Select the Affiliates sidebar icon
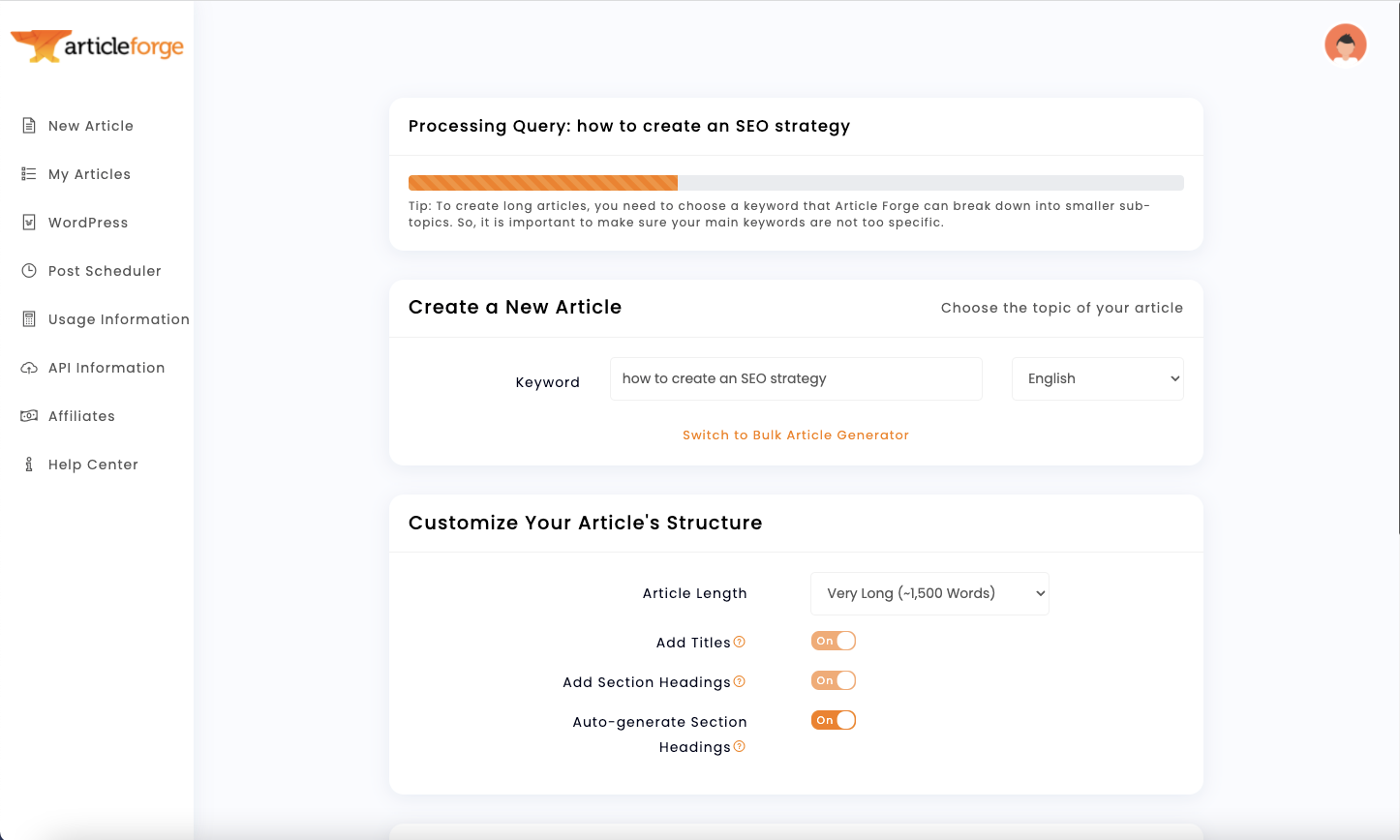The image size is (1400, 840). pos(28,415)
